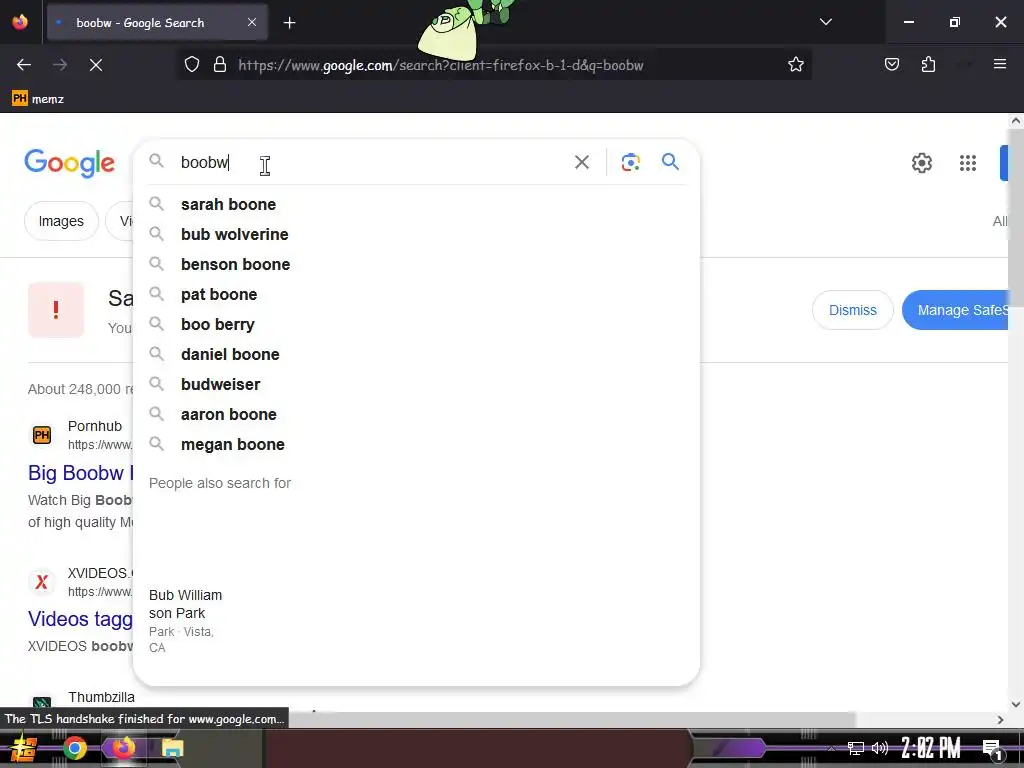Open the Start menu on taskbar
The height and width of the screenshot is (768, 1024).
point(24,748)
